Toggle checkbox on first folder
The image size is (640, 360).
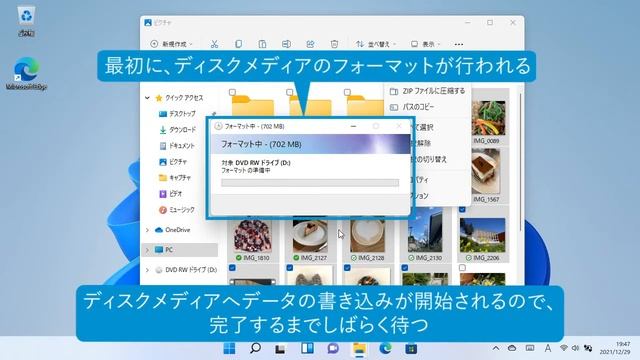[232, 92]
